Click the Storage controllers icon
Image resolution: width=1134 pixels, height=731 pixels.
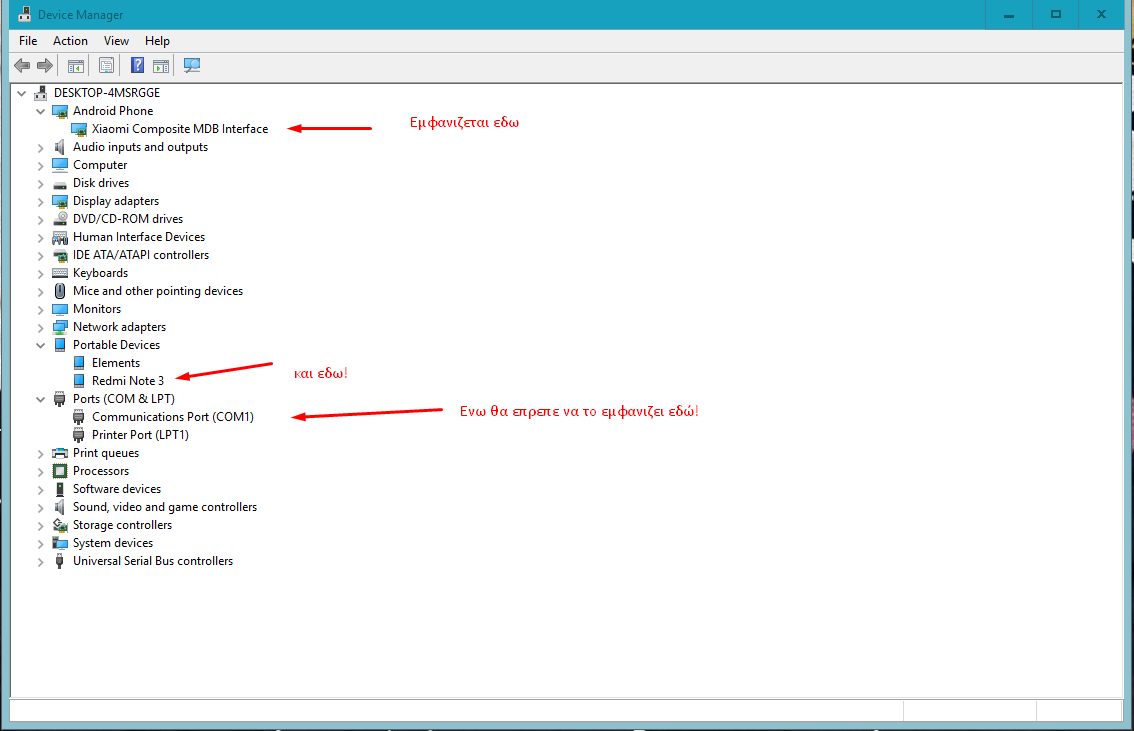pyautogui.click(x=60, y=526)
